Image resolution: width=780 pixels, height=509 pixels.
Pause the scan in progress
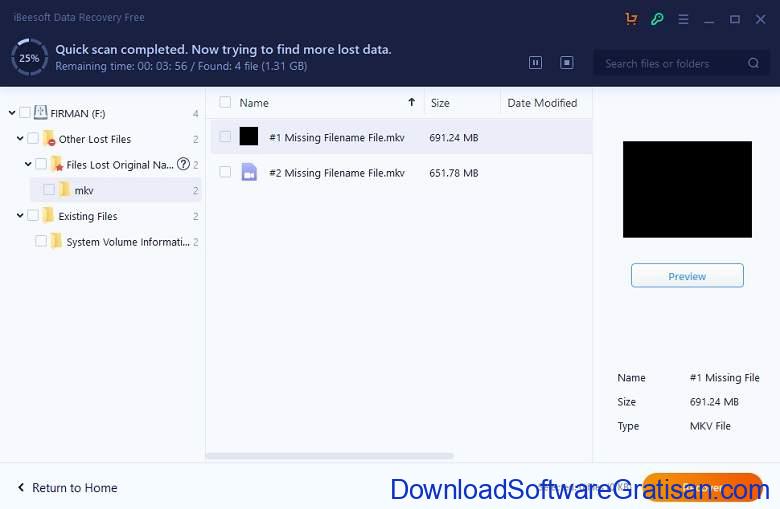tap(535, 63)
